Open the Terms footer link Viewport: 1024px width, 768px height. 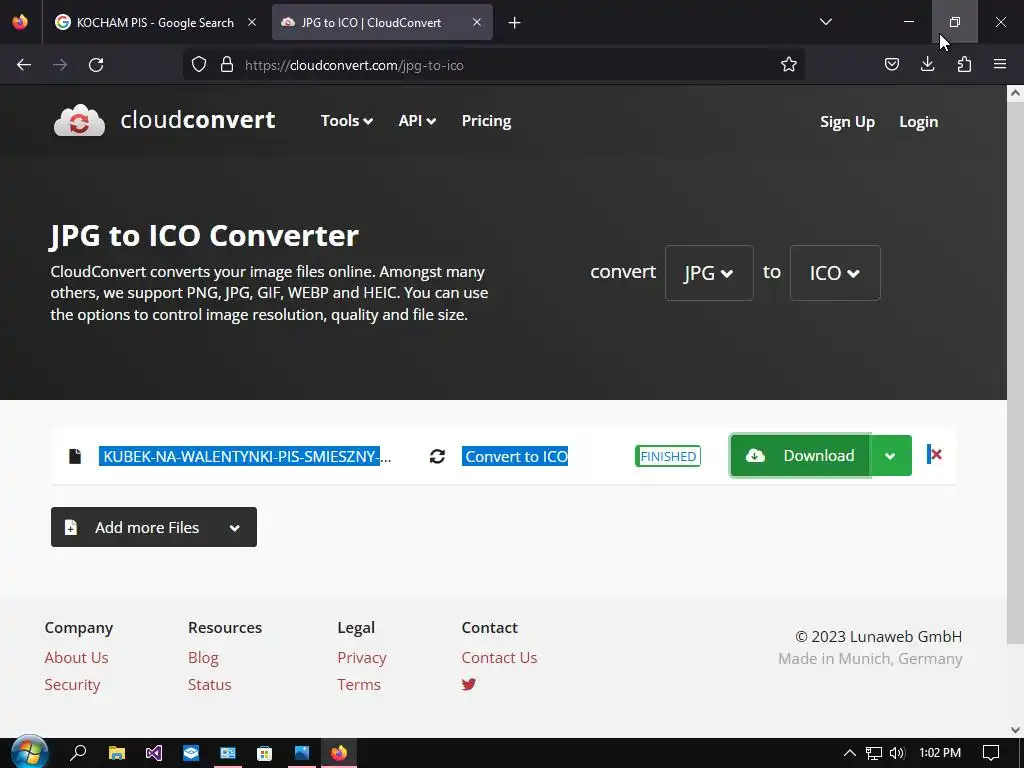359,684
